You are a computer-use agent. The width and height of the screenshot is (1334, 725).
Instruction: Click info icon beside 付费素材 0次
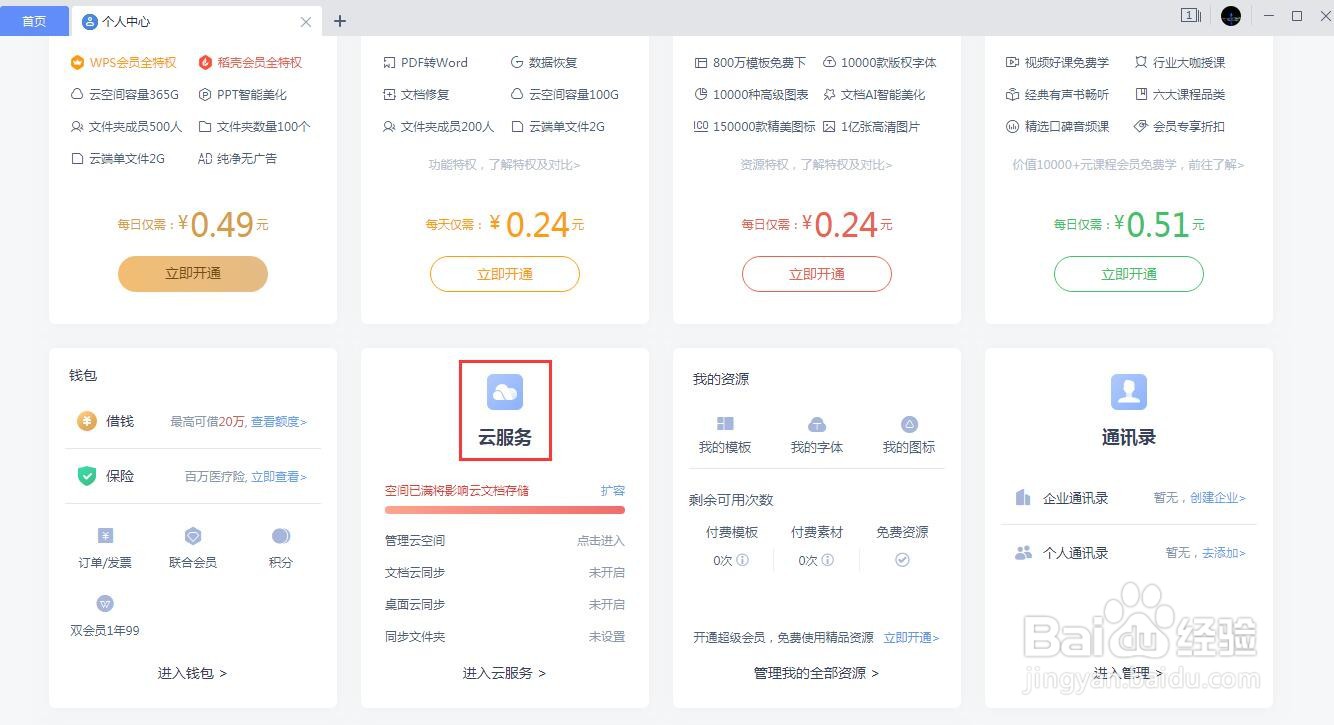click(x=828, y=560)
